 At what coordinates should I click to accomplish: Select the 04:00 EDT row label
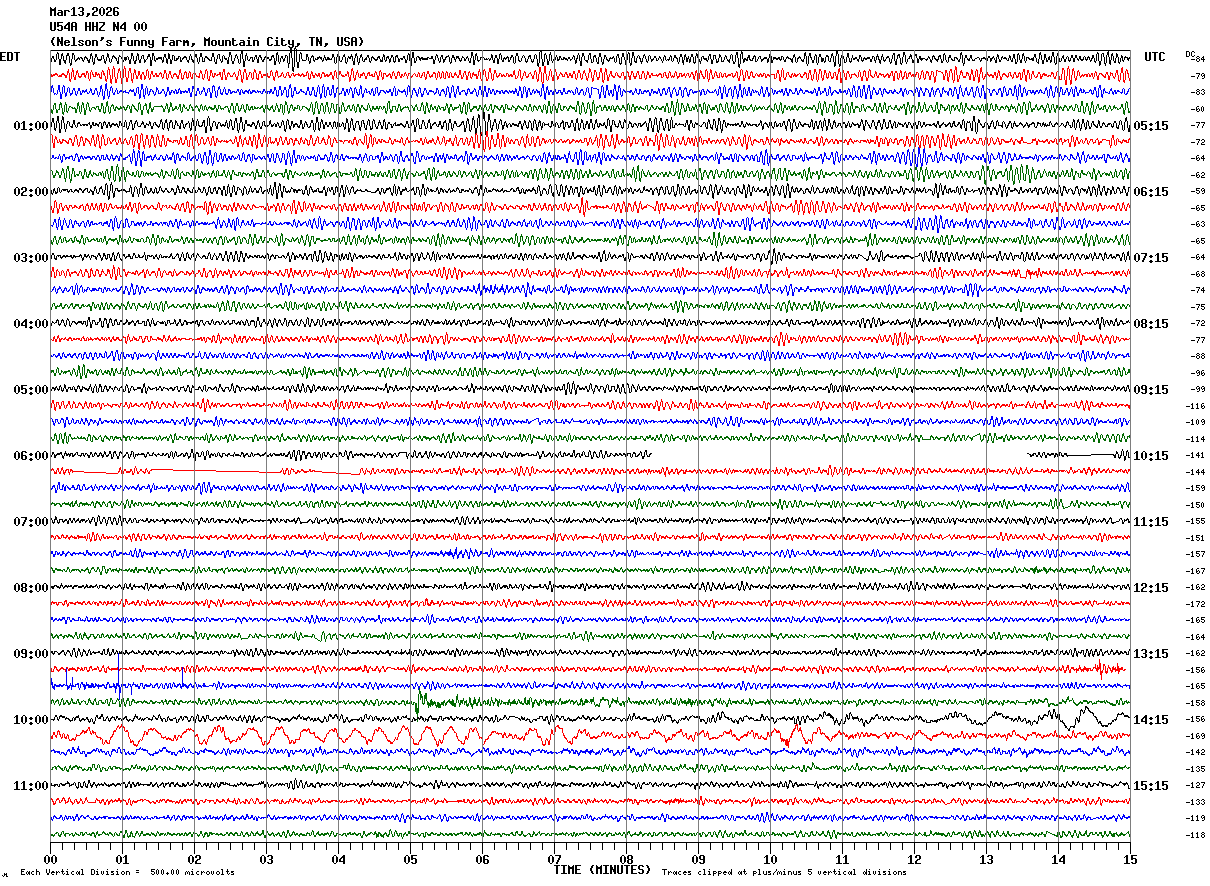coord(31,324)
